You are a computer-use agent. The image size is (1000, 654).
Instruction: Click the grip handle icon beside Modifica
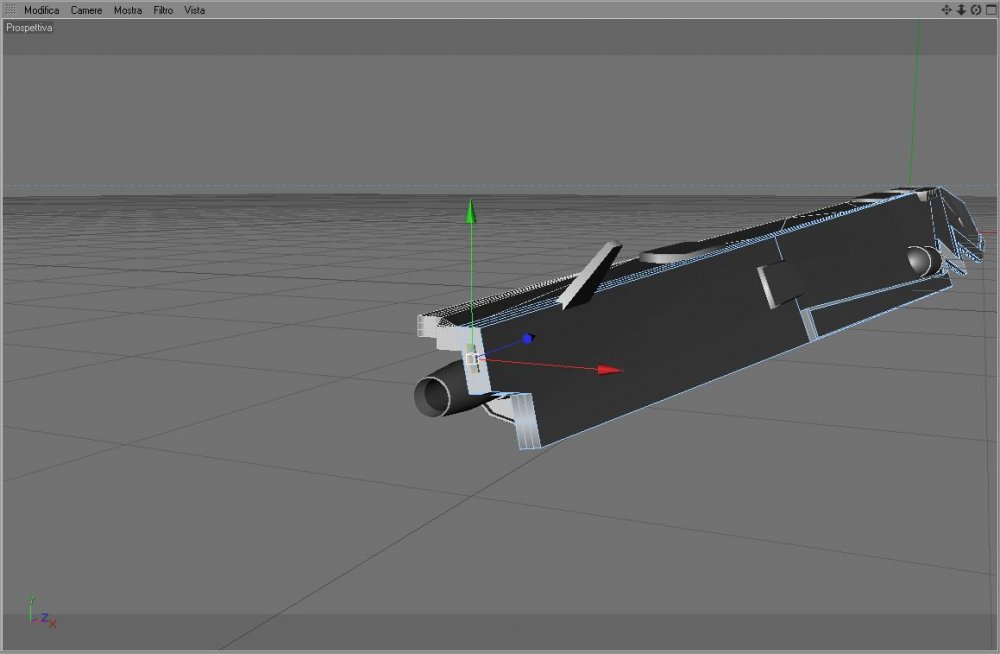click(x=10, y=10)
